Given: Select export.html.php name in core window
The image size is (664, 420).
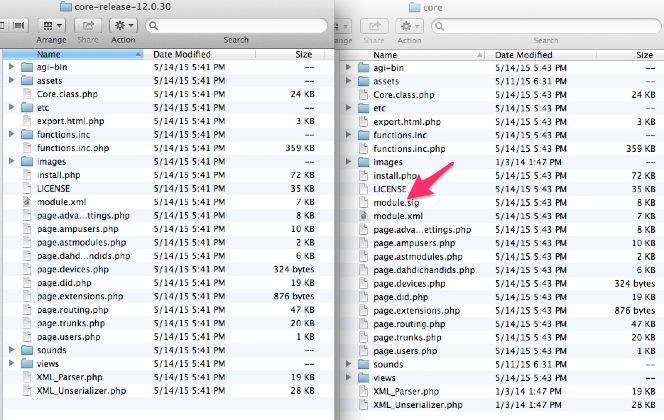Looking at the screenshot, I should point(407,122).
